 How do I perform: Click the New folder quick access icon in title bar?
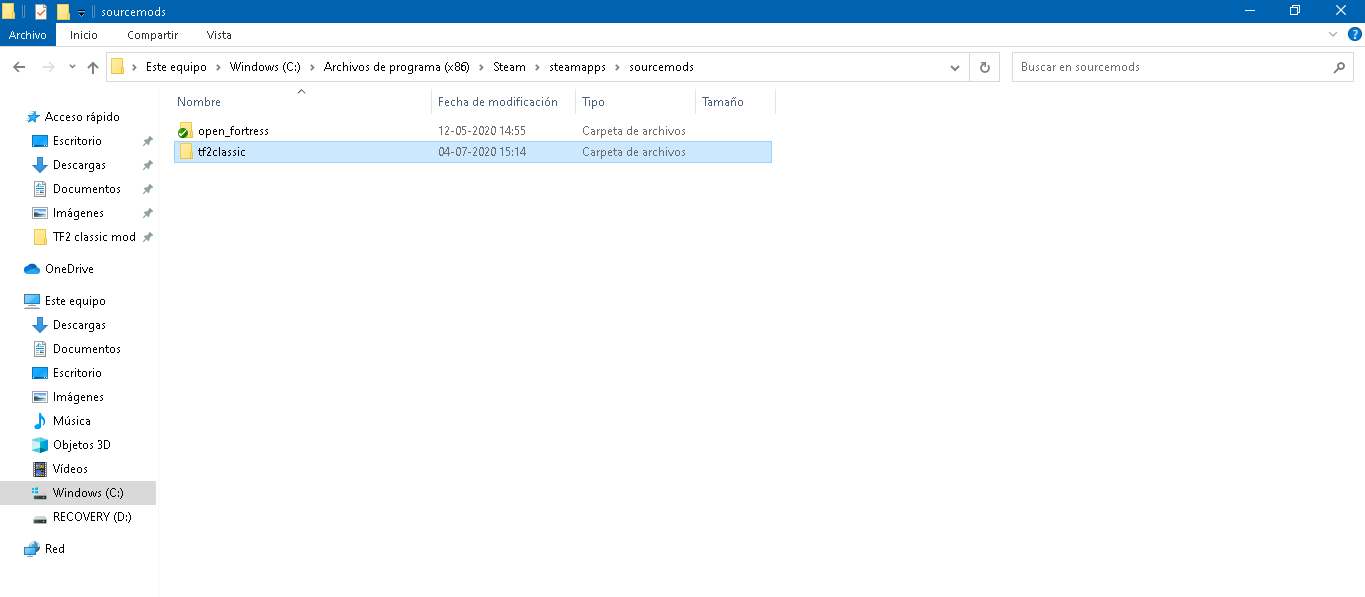63,11
